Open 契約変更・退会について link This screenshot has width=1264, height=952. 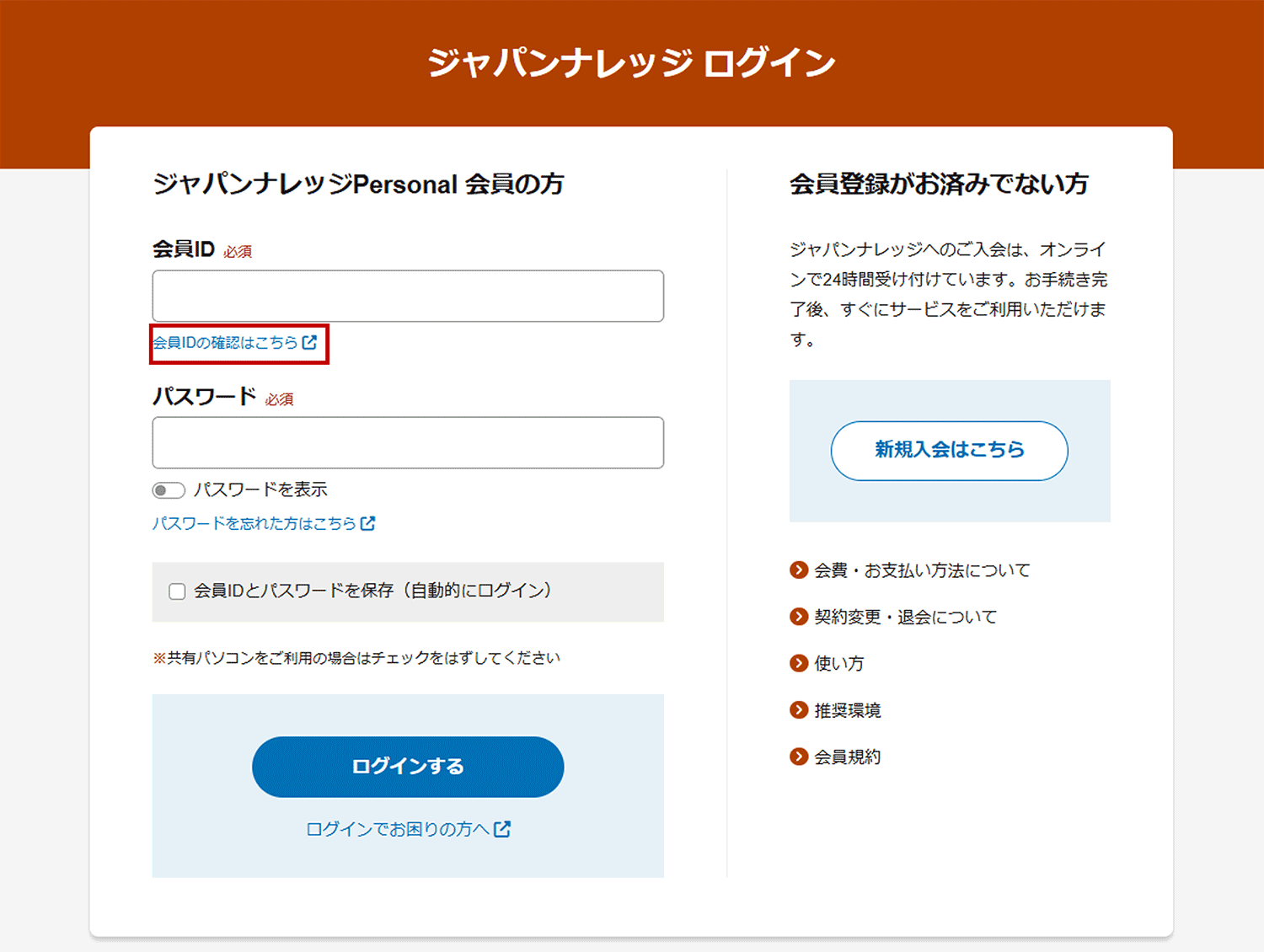click(905, 618)
